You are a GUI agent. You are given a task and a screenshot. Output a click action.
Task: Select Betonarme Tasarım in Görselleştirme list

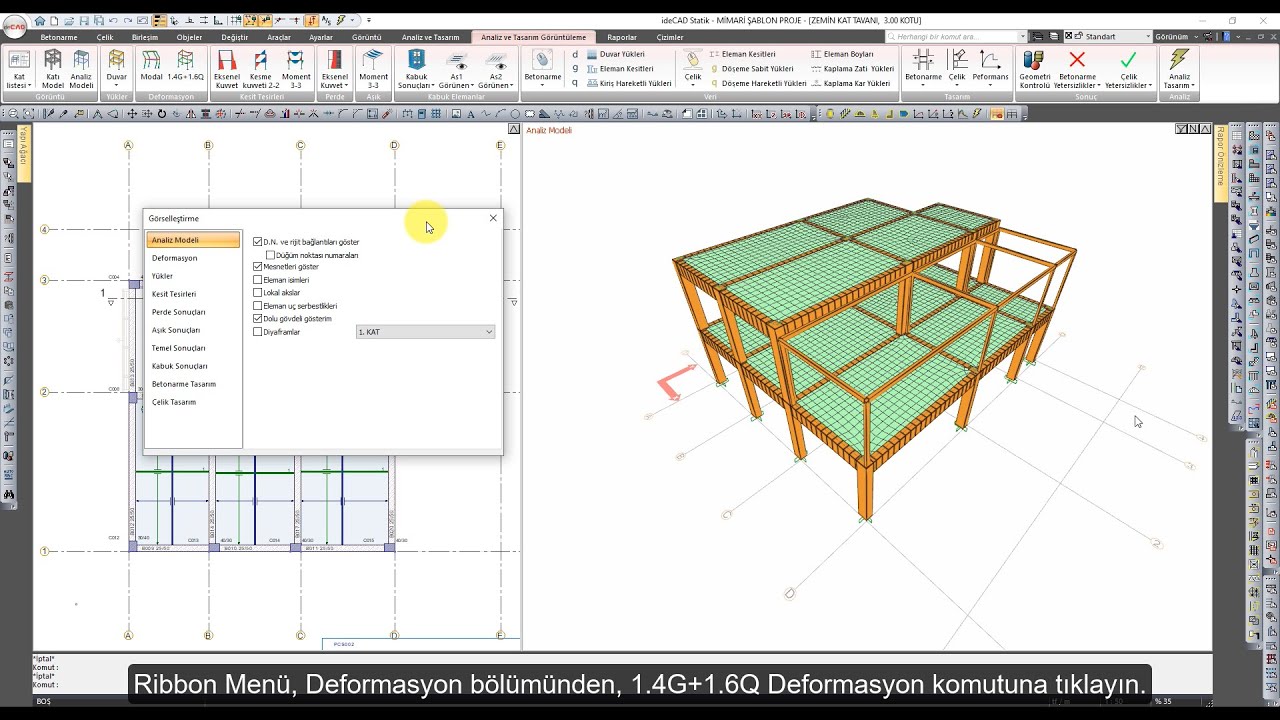click(193, 384)
